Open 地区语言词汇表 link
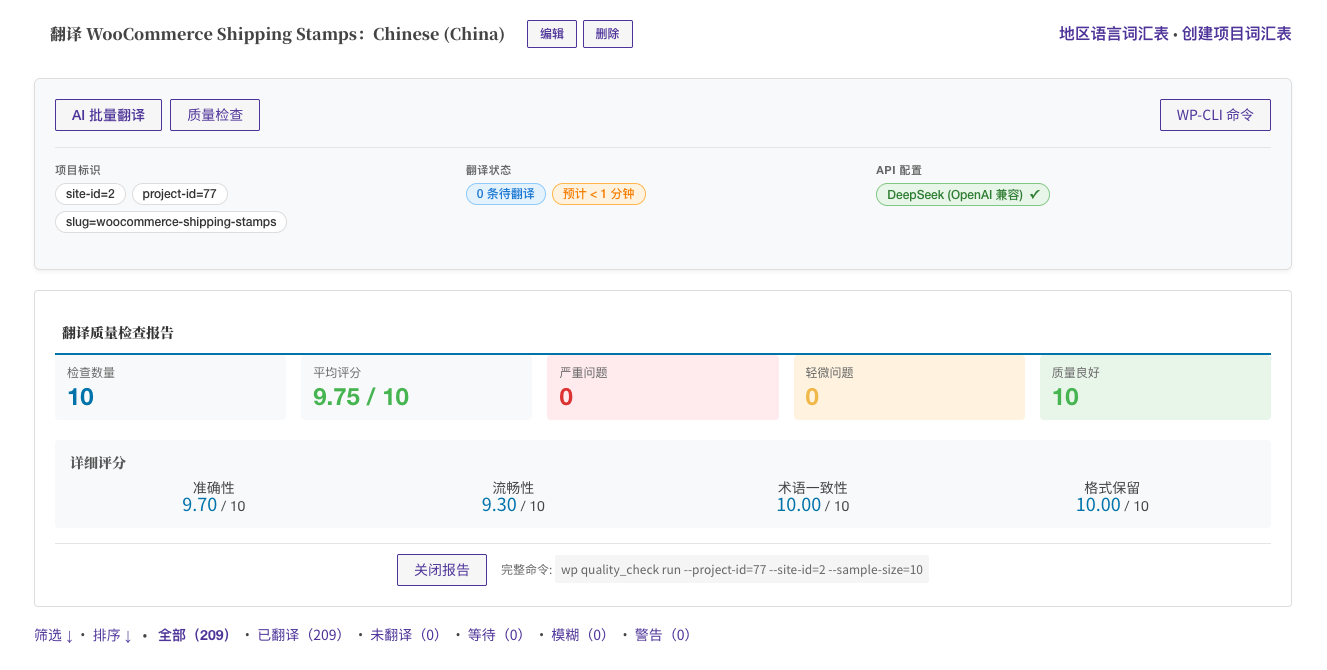 1114,34
